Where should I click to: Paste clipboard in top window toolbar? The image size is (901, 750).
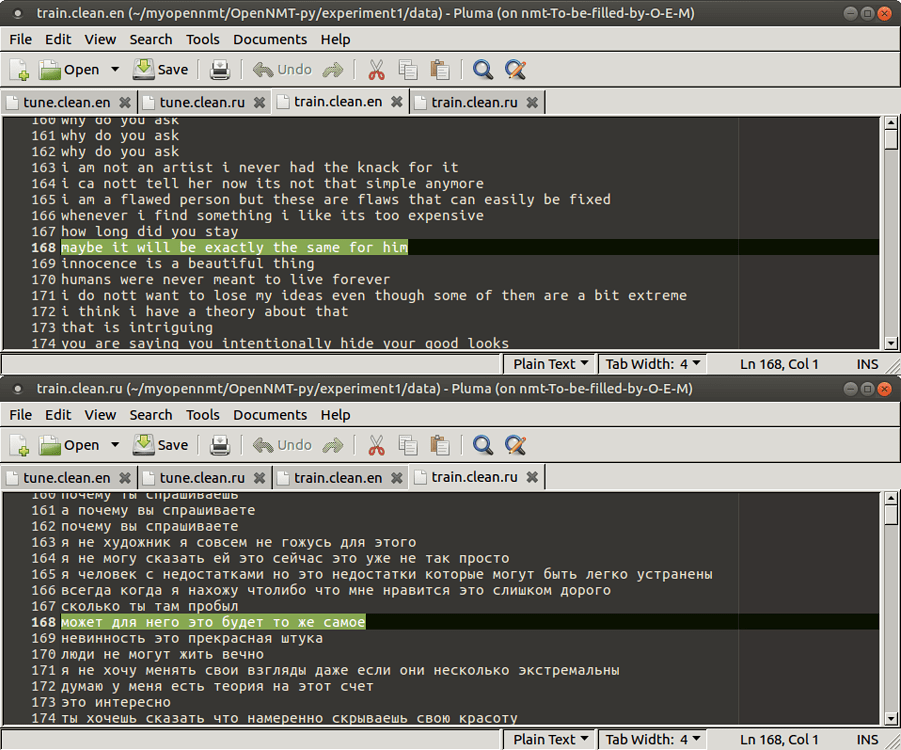440,70
